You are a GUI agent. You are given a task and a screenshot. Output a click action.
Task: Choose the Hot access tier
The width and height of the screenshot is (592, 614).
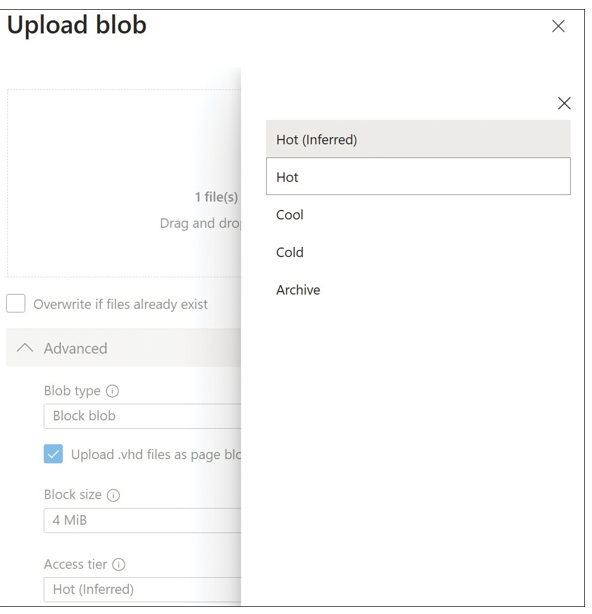point(418,176)
